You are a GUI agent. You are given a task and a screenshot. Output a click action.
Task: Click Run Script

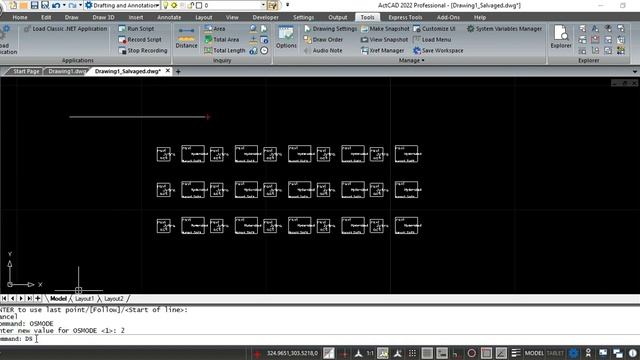point(136,29)
